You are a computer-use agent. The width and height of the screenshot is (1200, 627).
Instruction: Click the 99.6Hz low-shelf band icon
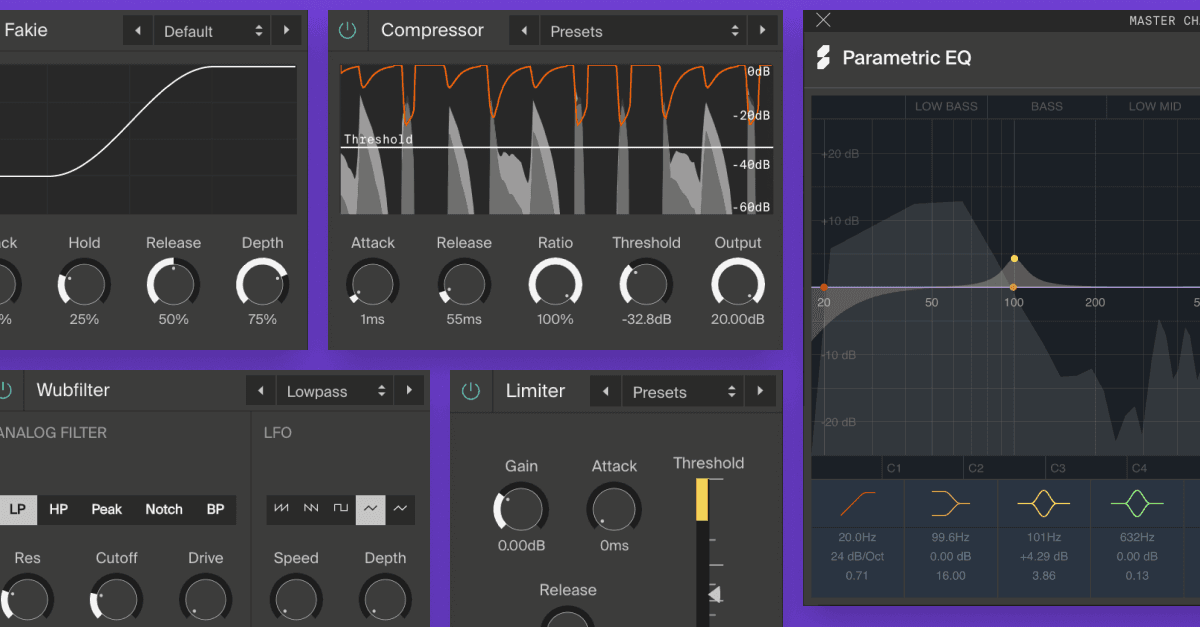pos(950,502)
